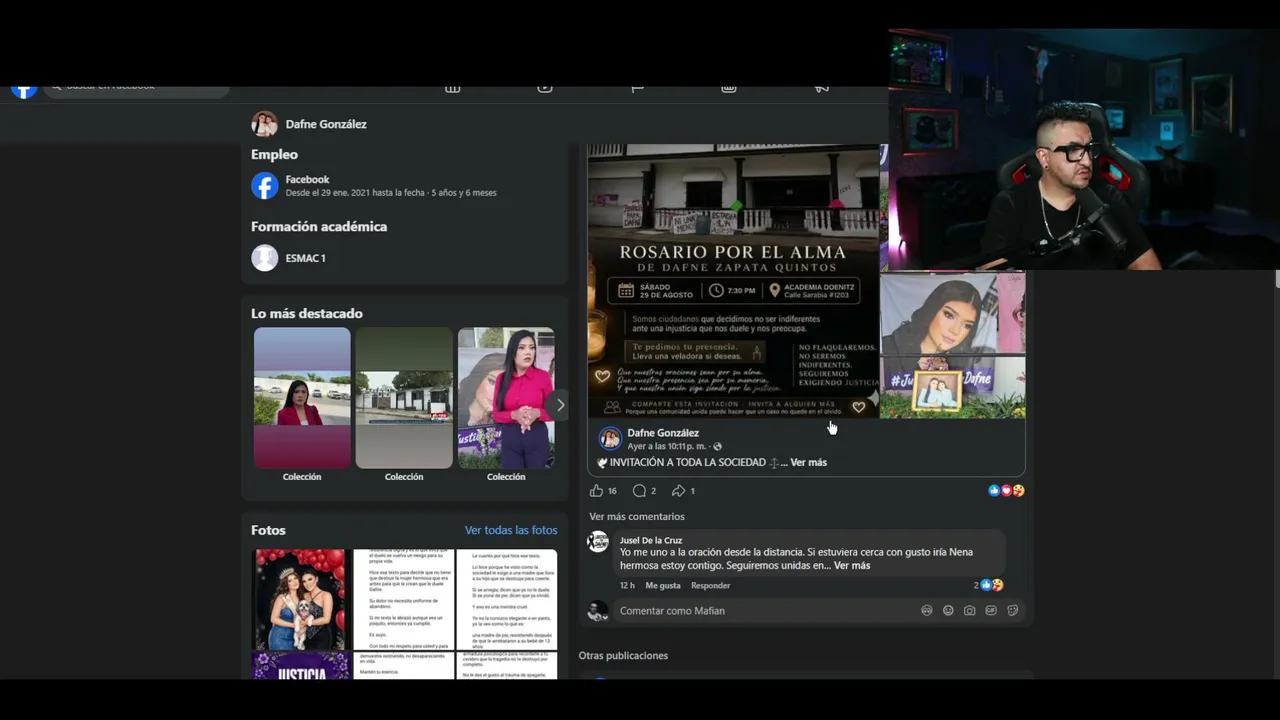Click the Formación académica heading

319,226
